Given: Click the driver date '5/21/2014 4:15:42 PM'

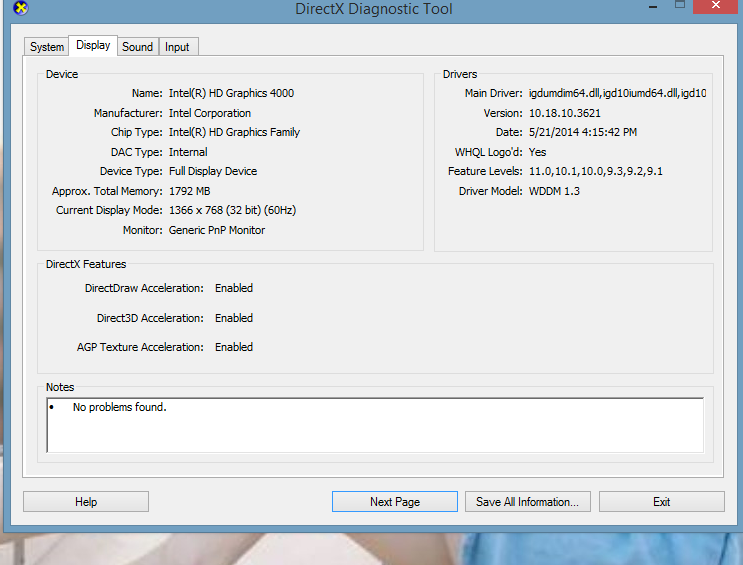Looking at the screenshot, I should click(583, 132).
